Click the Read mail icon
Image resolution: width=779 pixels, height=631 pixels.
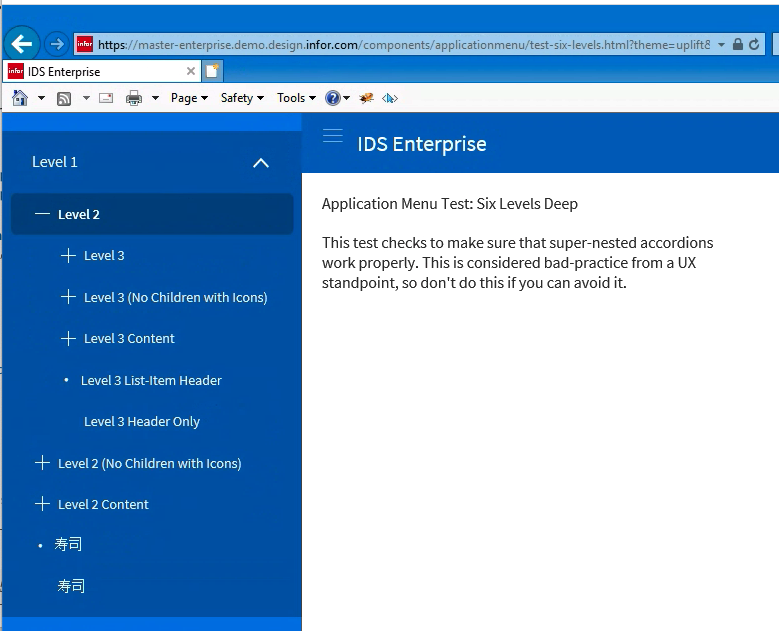[106, 98]
